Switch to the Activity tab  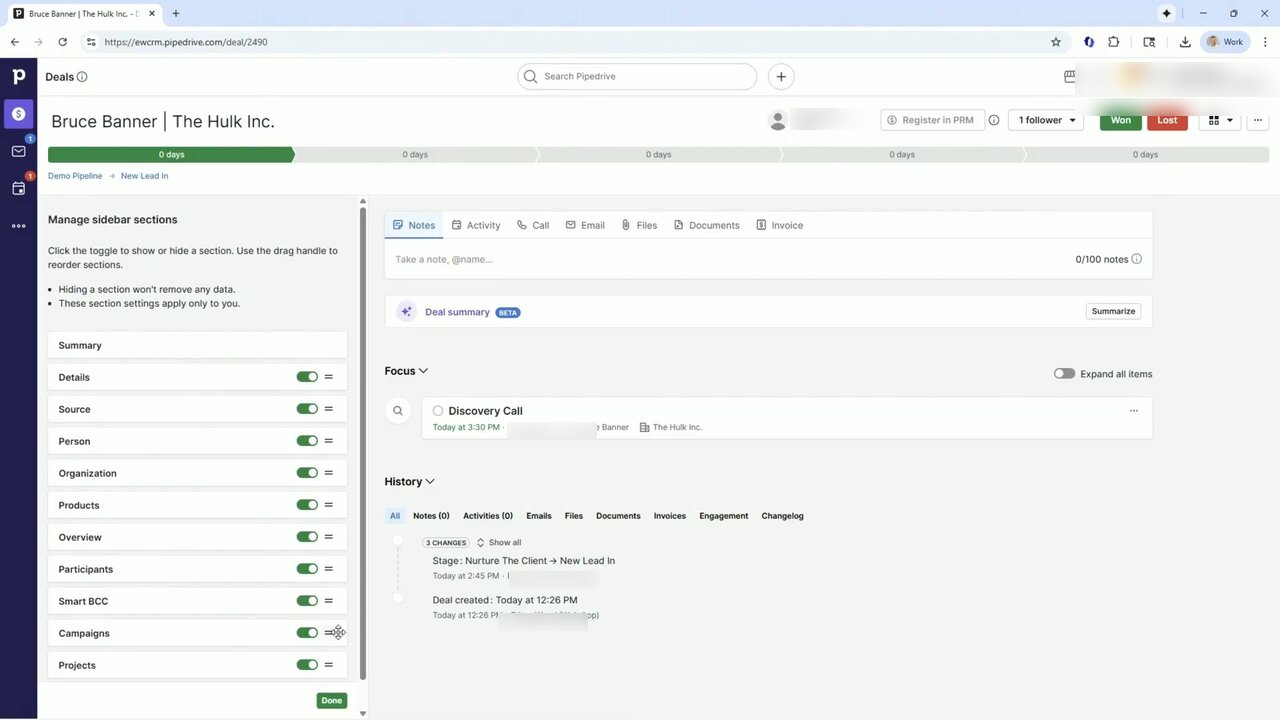[x=476, y=226]
